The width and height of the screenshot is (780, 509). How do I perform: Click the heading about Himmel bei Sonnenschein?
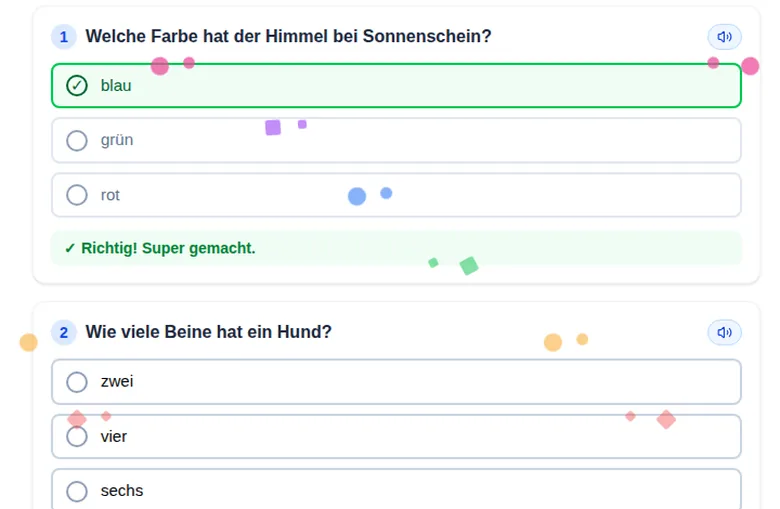click(x=288, y=36)
